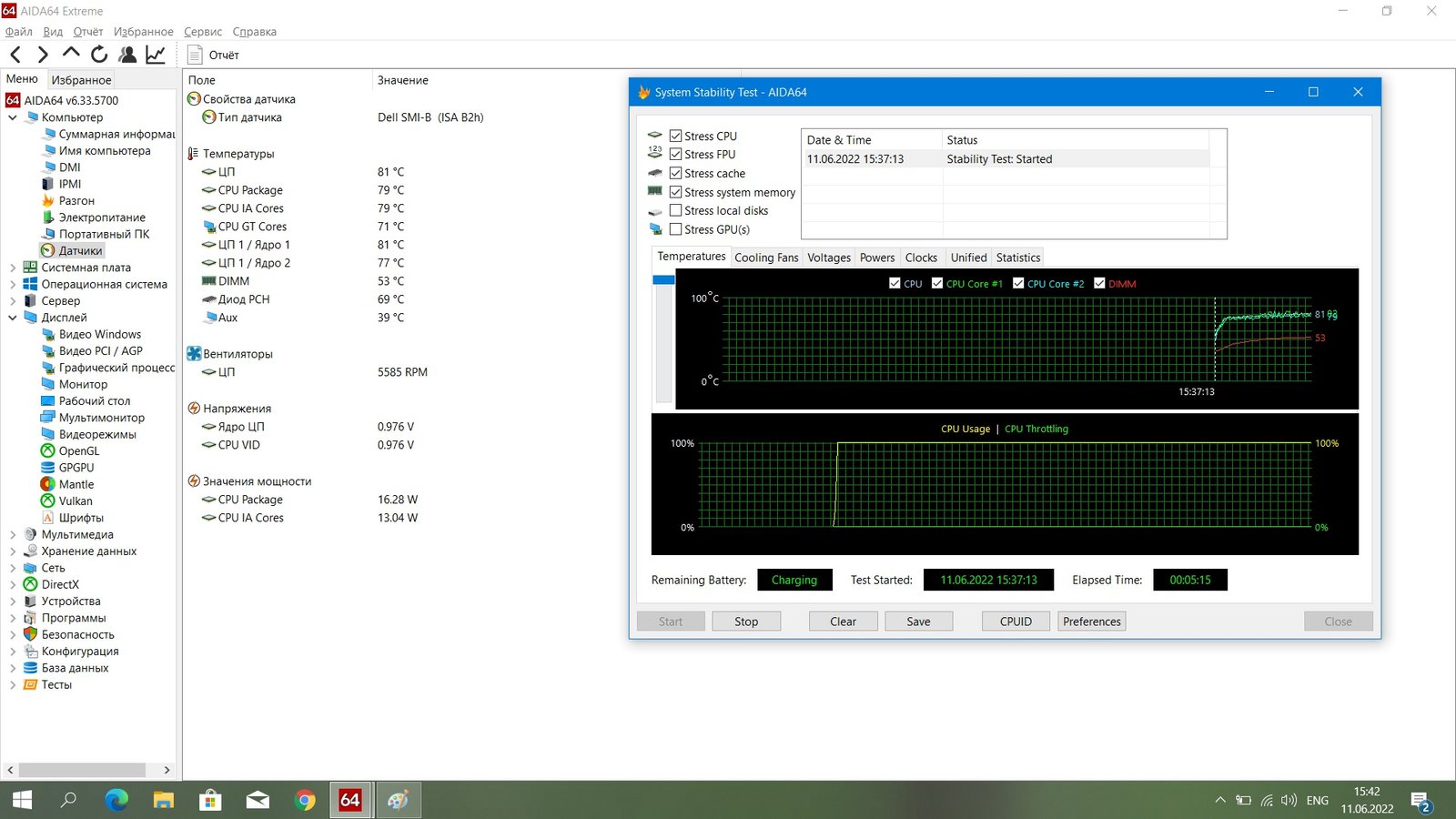Toggle Stress FPU checkbox
Image resolution: width=1456 pixels, height=819 pixels.
[675, 155]
